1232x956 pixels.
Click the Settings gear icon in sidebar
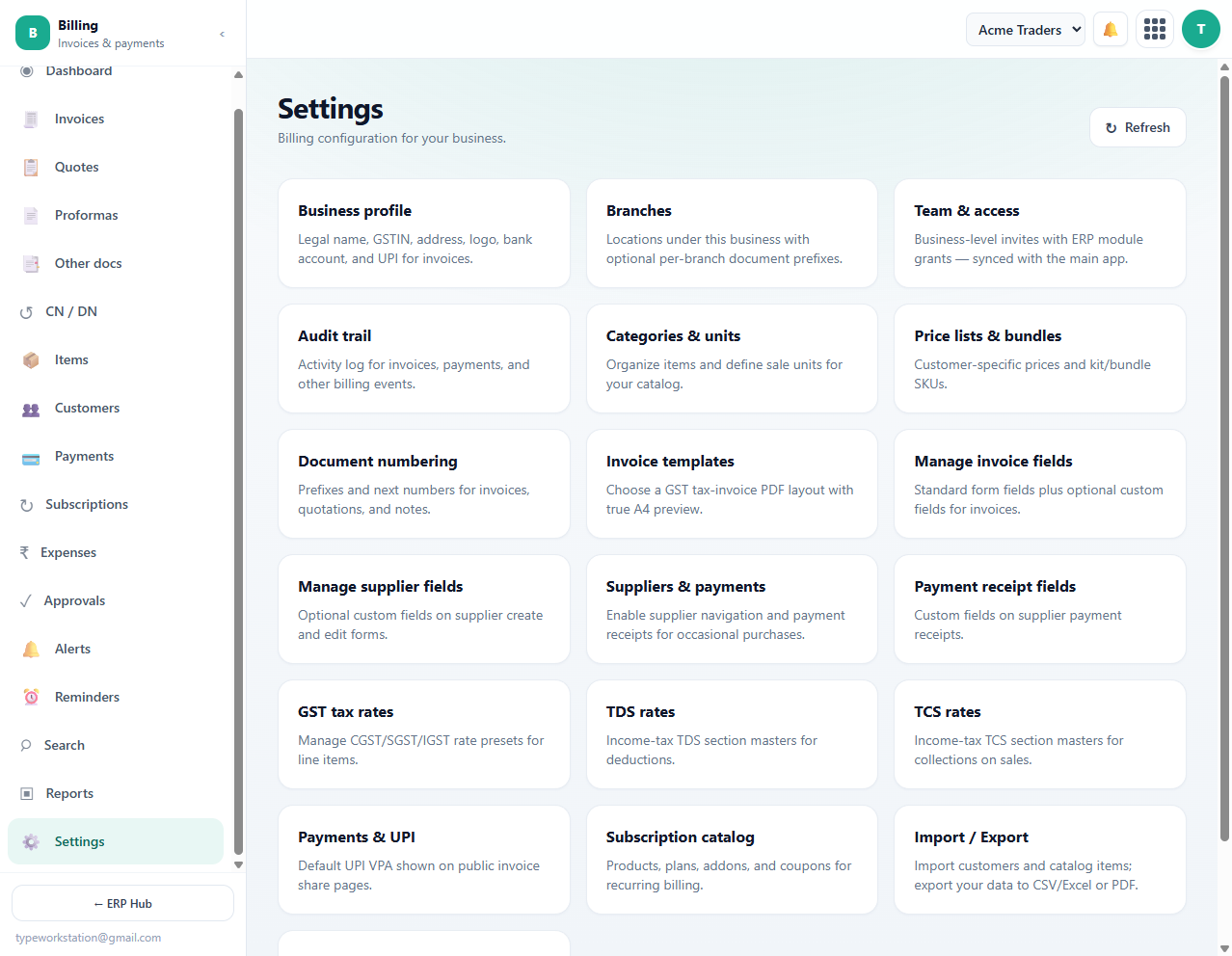coord(31,842)
